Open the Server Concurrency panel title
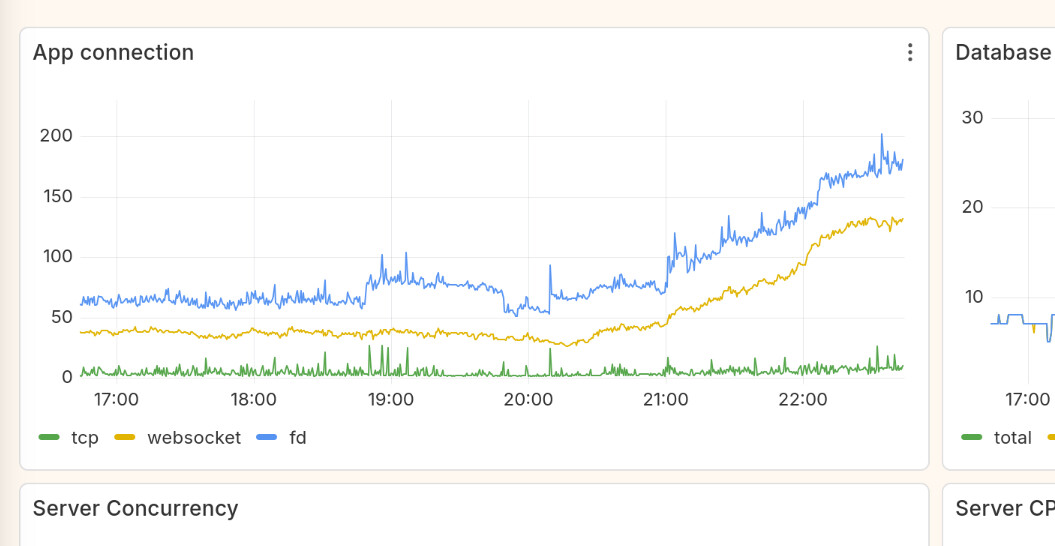The height and width of the screenshot is (546, 1055). click(135, 508)
